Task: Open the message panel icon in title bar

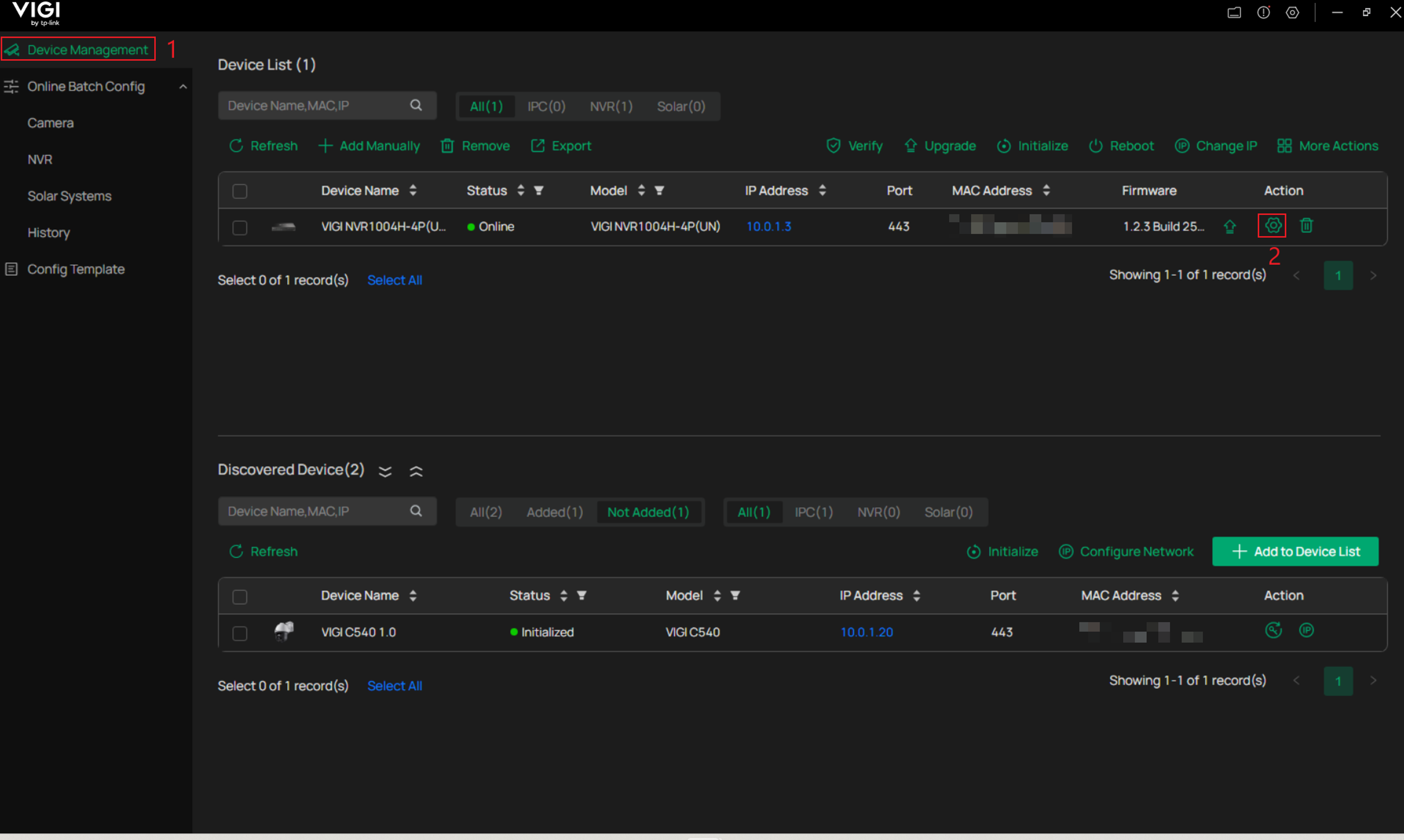Action: (1234, 13)
